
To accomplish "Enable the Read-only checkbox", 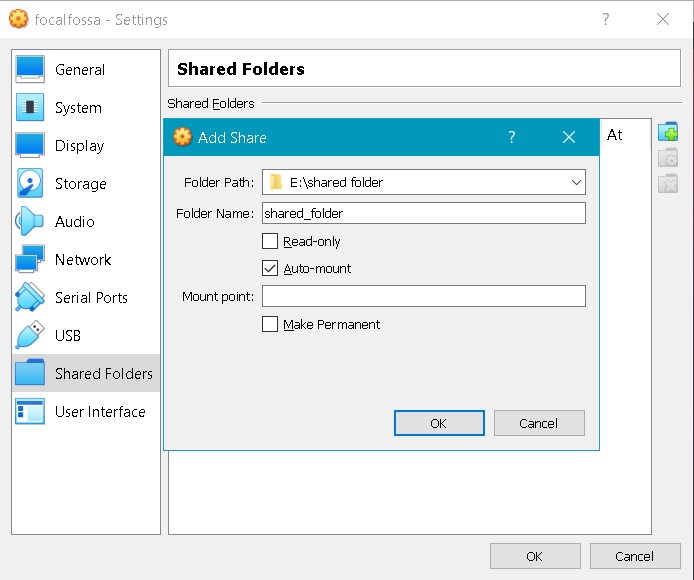I will (x=270, y=241).
